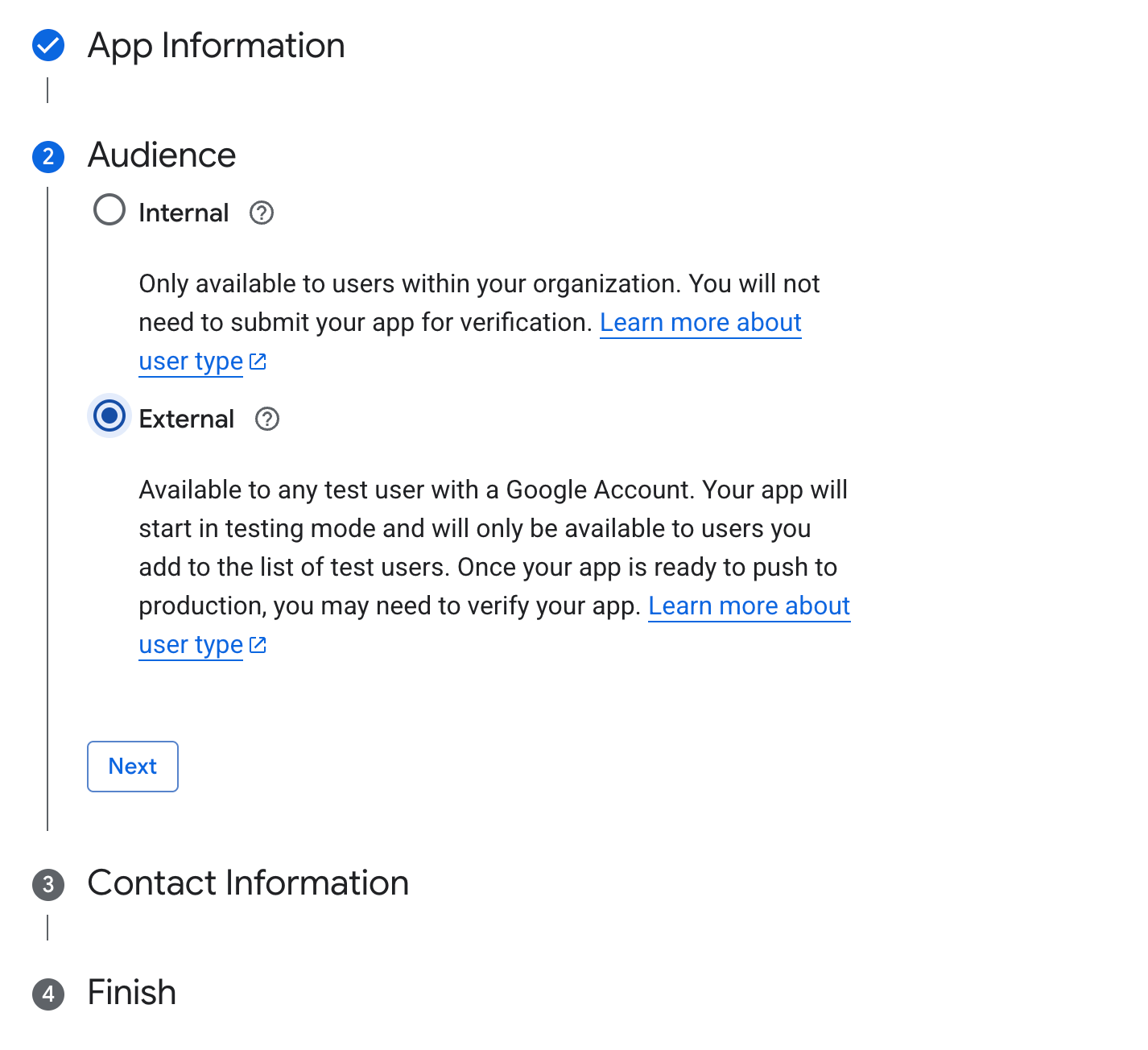The width and height of the screenshot is (1148, 1050).
Task: Click the External option label
Action: [x=186, y=420]
